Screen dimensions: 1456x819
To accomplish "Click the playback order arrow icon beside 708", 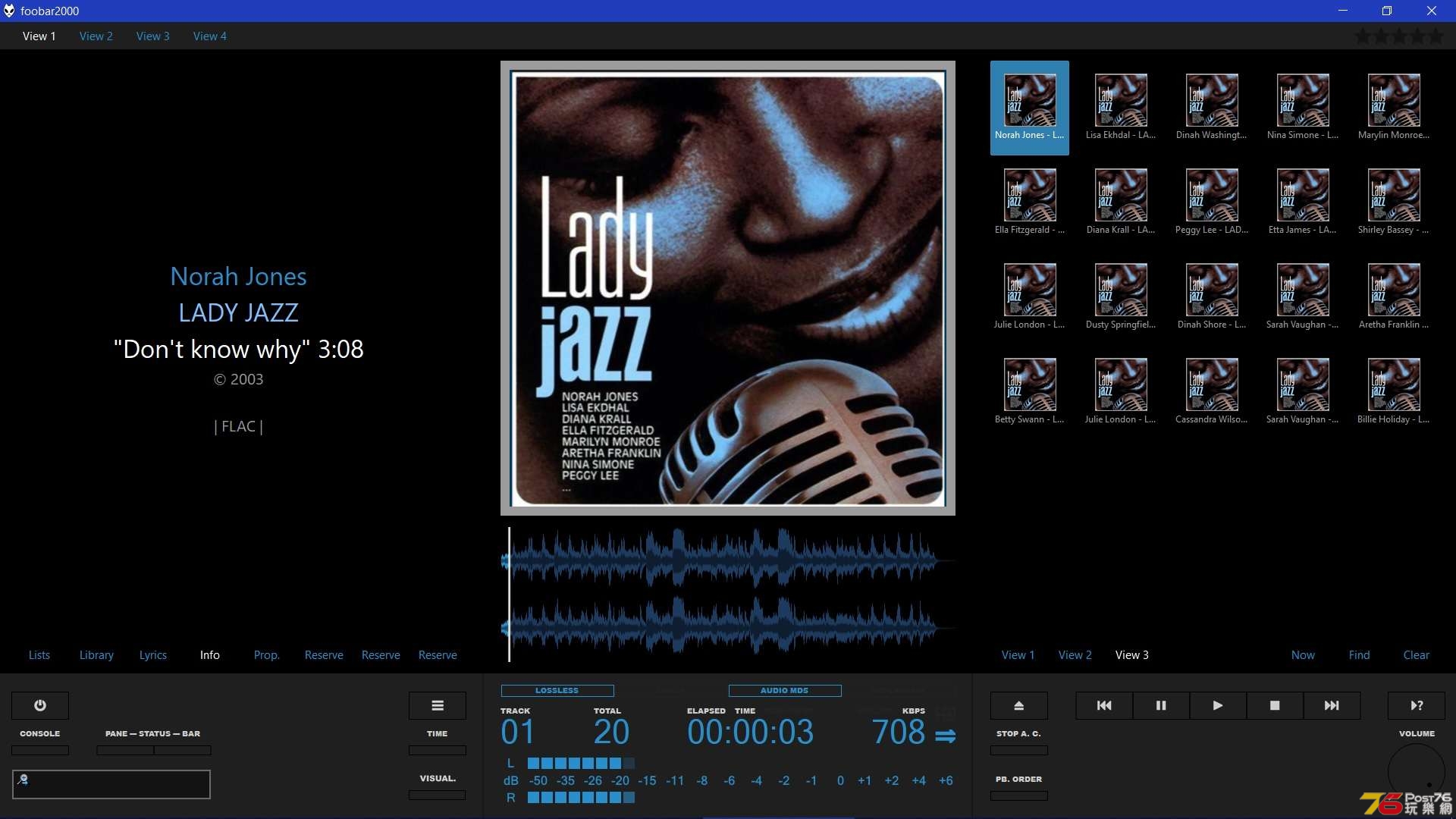I will (x=946, y=736).
